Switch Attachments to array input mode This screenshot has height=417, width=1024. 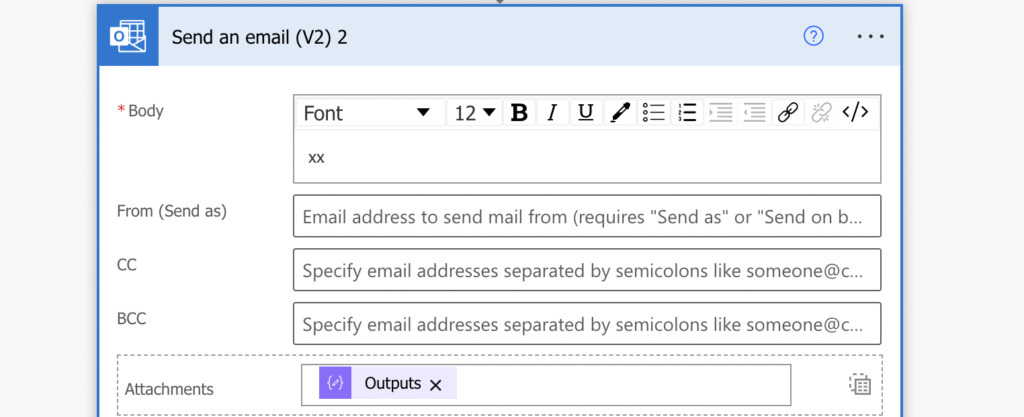(x=860, y=384)
